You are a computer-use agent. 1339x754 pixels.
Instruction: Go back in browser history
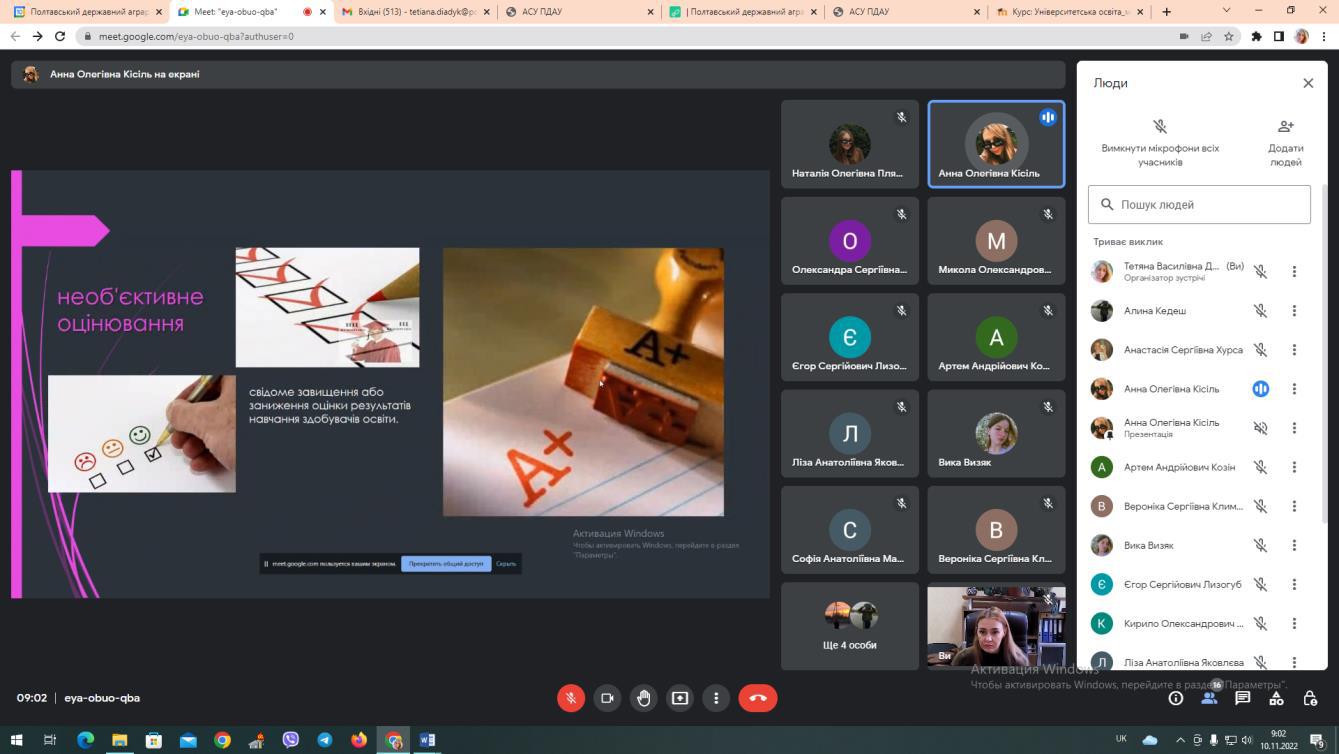(15, 36)
